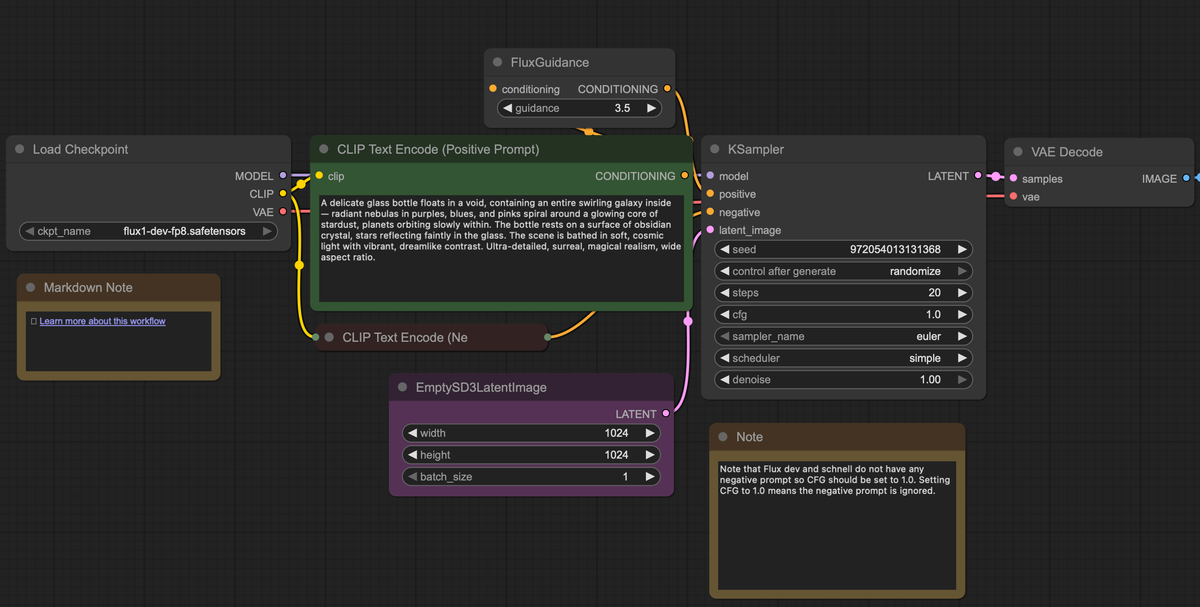Click the output socket of collapsed Negative node

coord(547,337)
